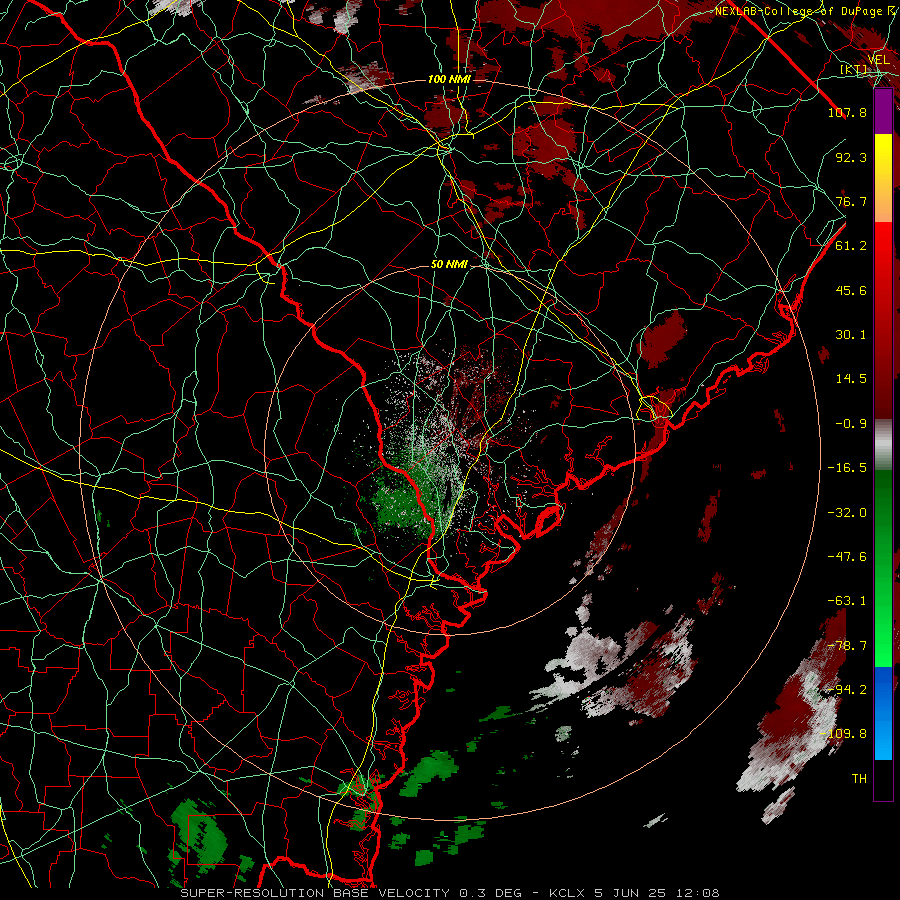Click the purple segment of the color bar
Screen dimensions: 900x900
[883, 111]
